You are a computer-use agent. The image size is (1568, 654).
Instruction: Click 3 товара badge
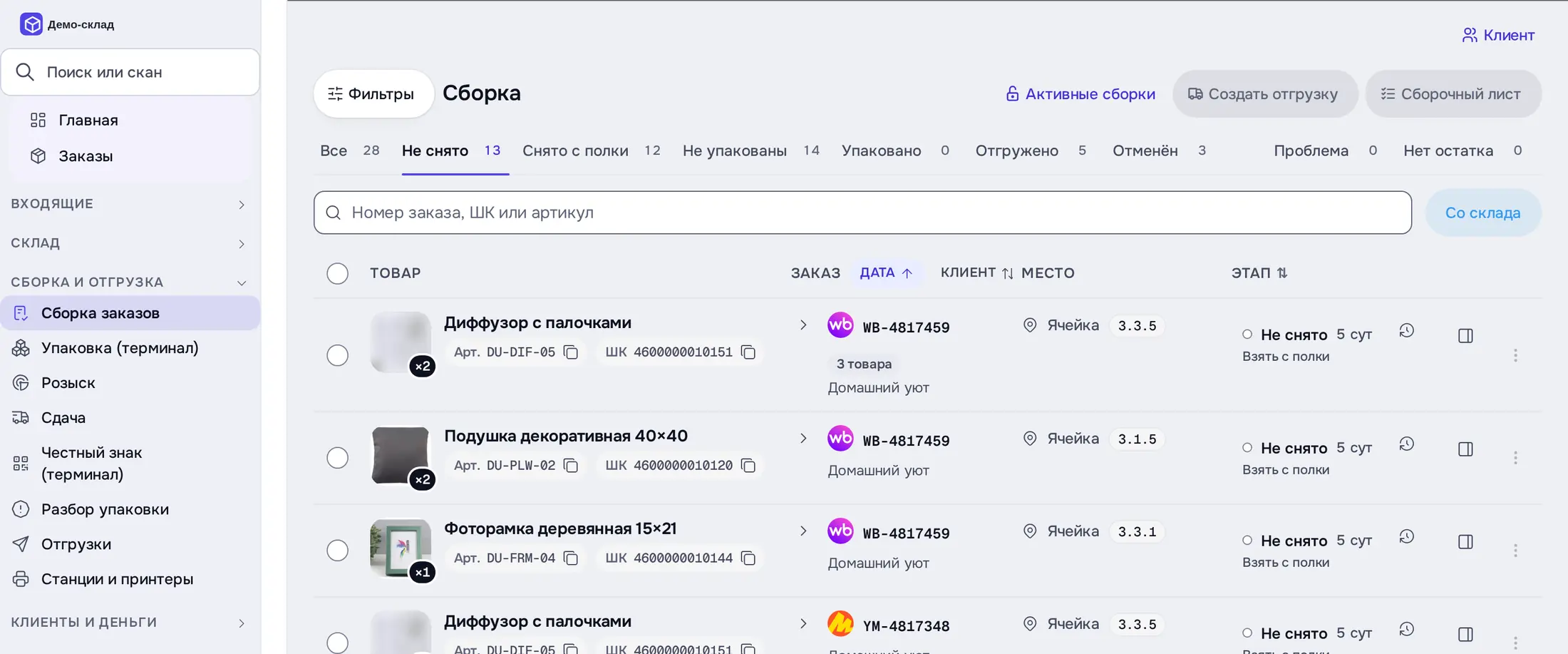point(864,364)
